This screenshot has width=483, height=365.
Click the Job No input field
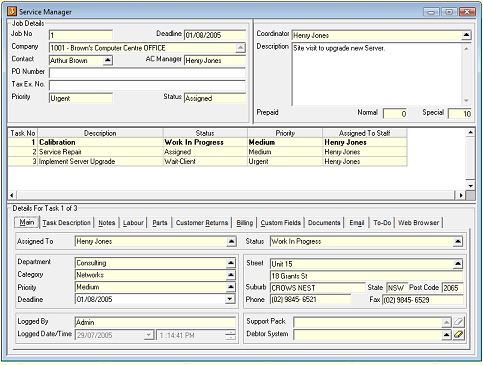(x=81, y=35)
